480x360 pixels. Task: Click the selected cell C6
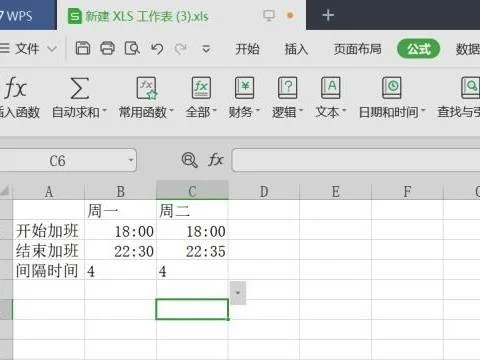click(192, 309)
